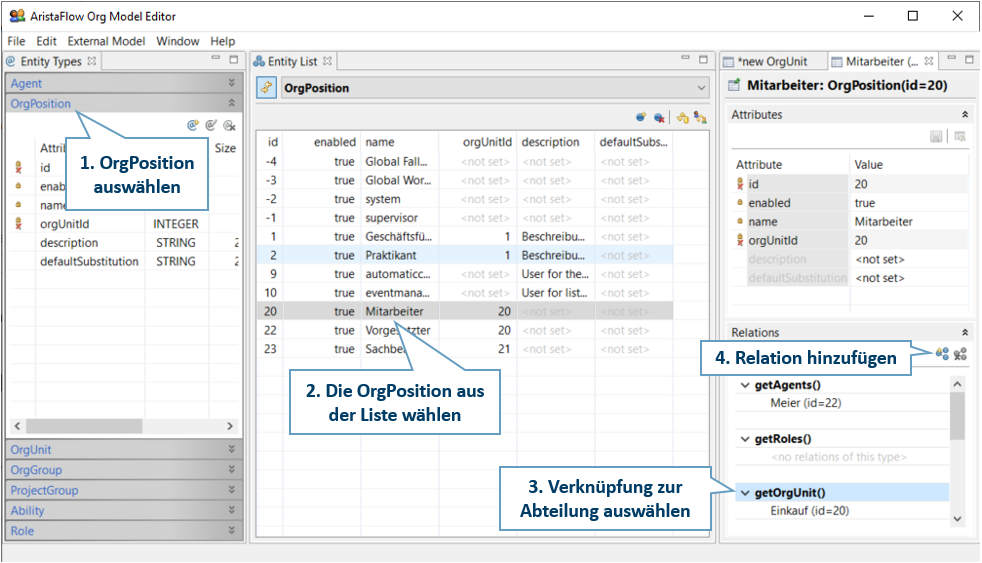Minimize the Entity Types view
Viewport: 982px width, 563px height.
click(215, 58)
